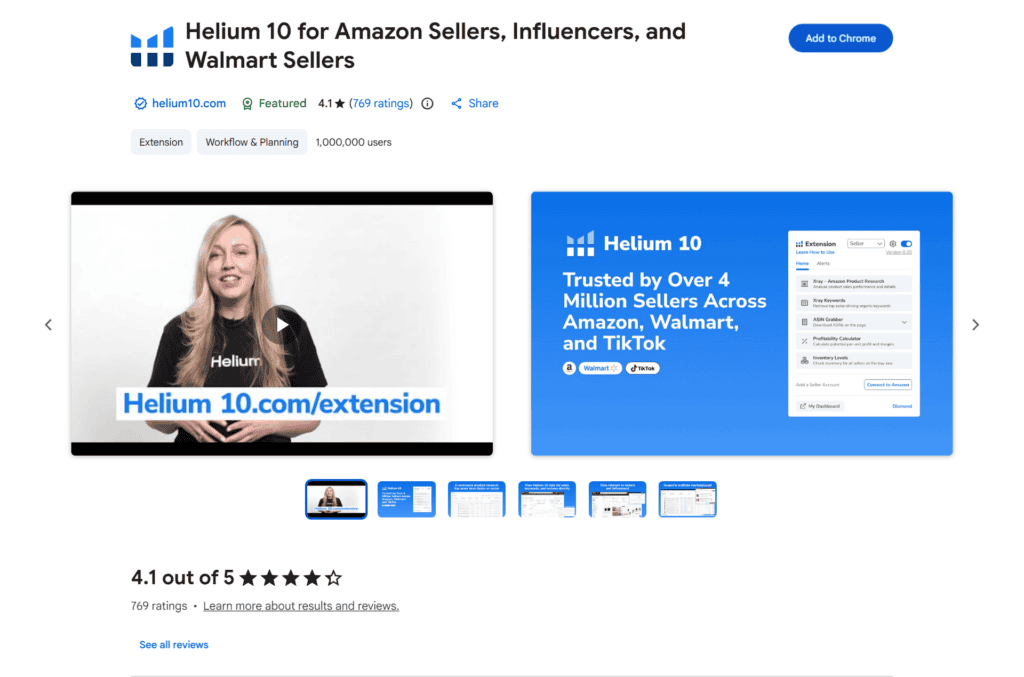Click the Amazon badge in the slide

(x=569, y=368)
